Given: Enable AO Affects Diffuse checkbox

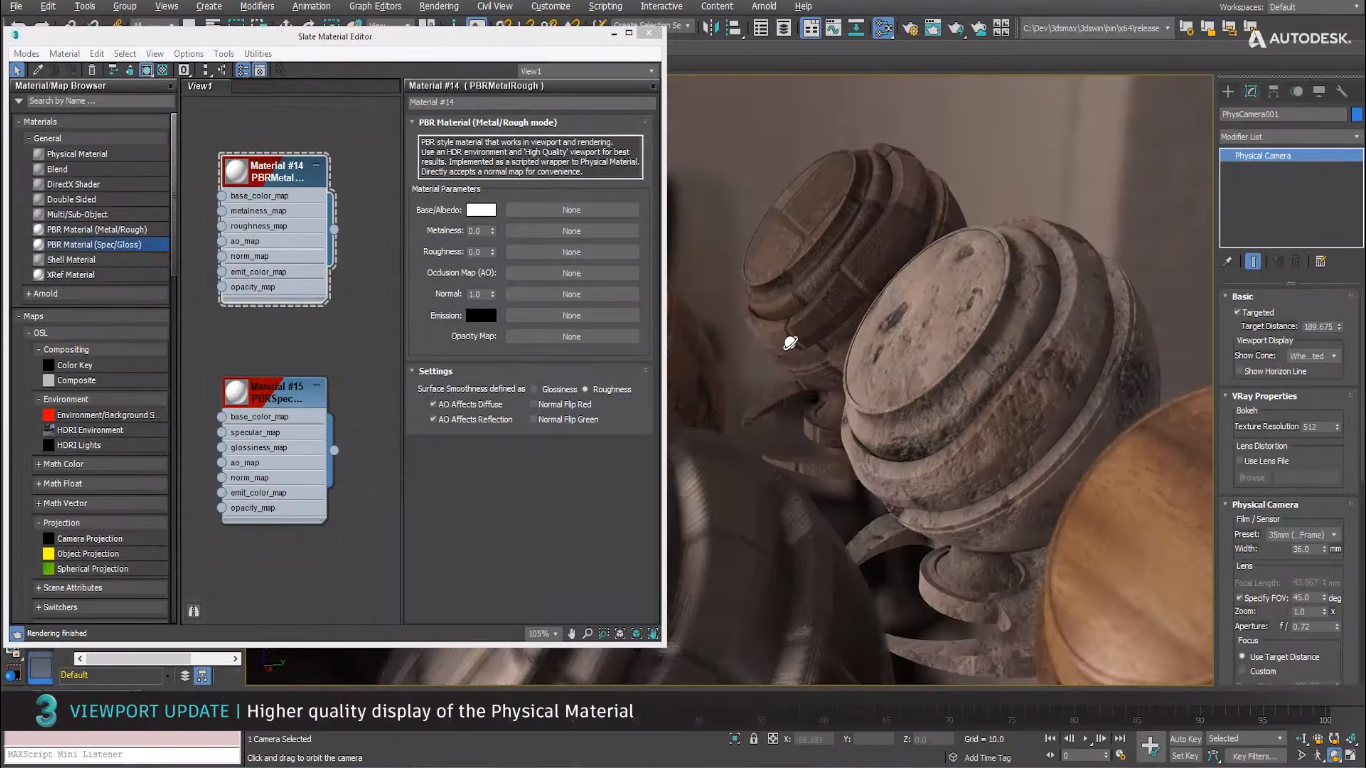Looking at the screenshot, I should (x=433, y=404).
